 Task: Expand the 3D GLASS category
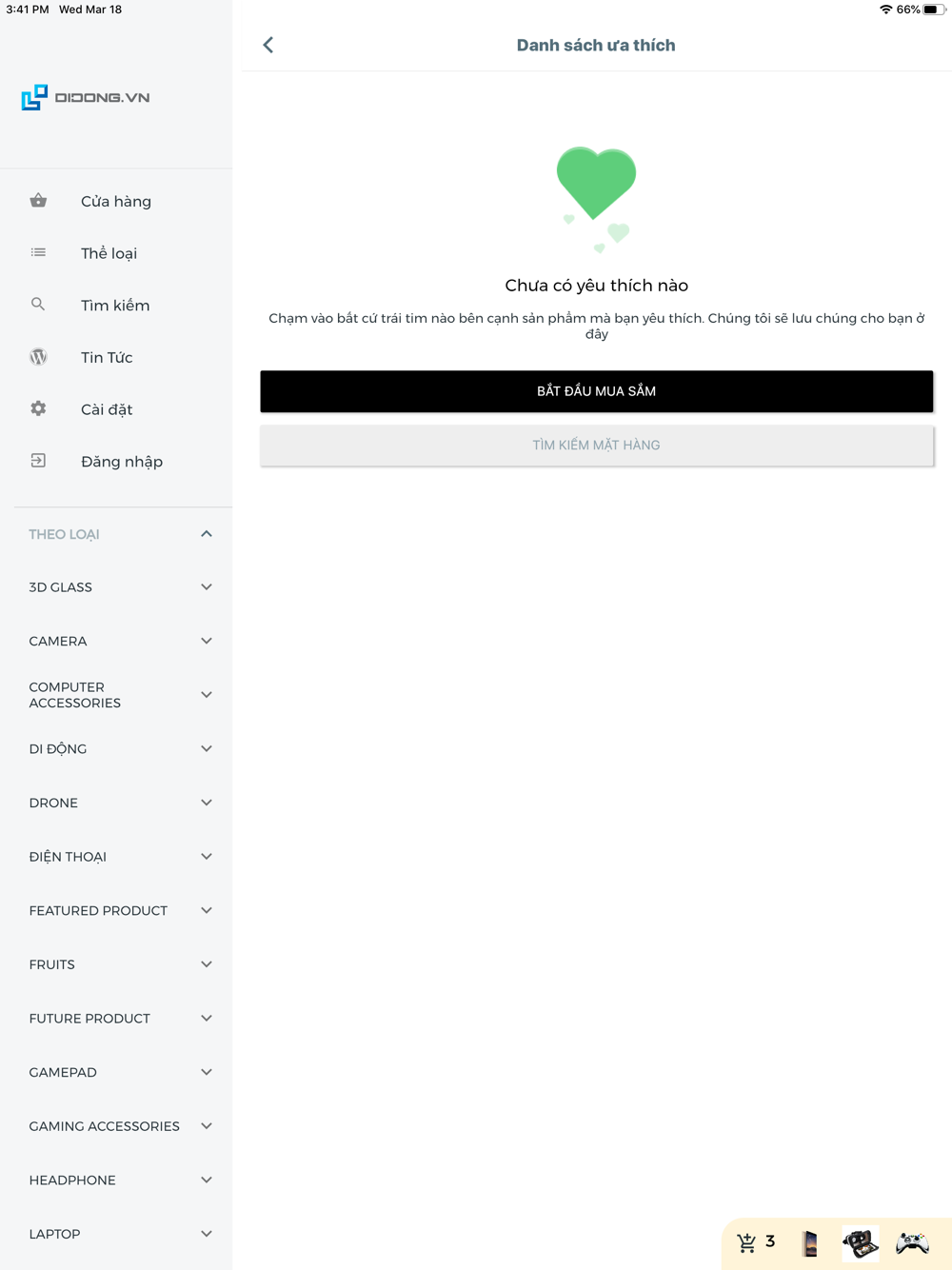(x=207, y=587)
